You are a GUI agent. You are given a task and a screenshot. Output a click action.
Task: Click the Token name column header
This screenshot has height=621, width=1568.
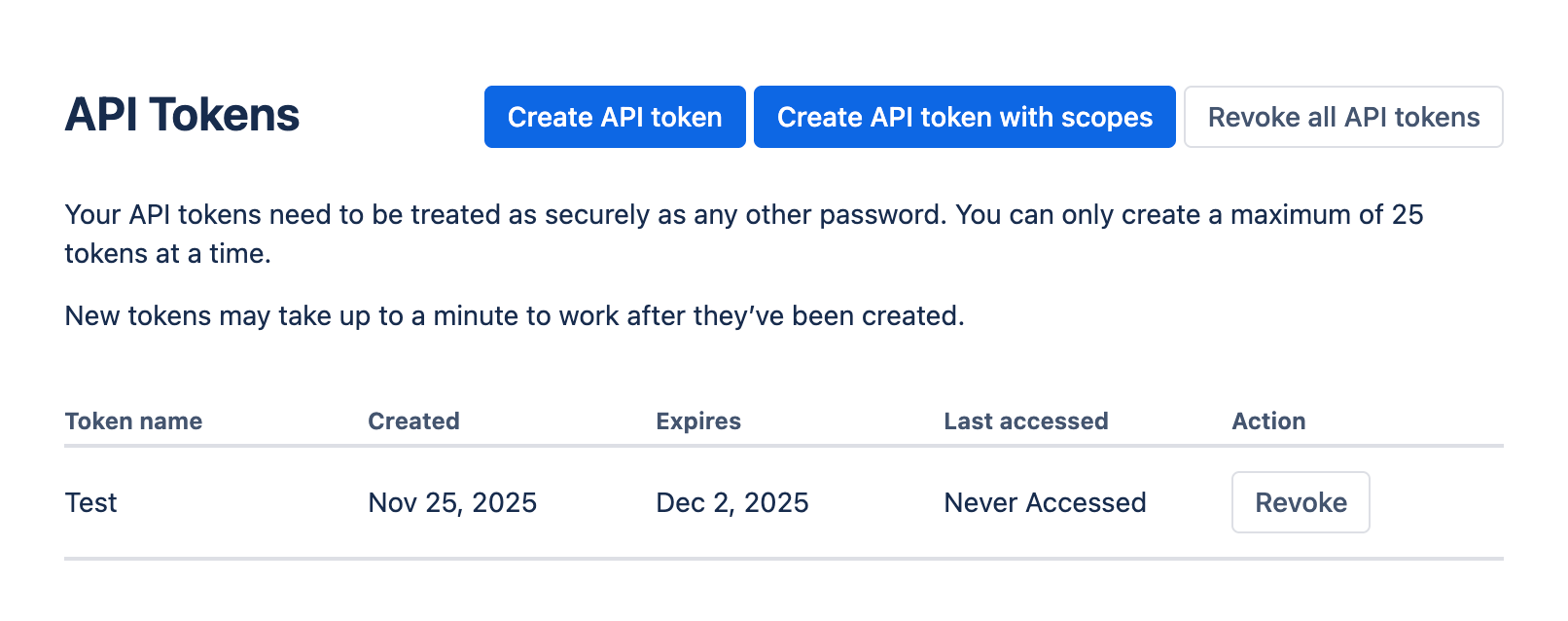click(133, 420)
